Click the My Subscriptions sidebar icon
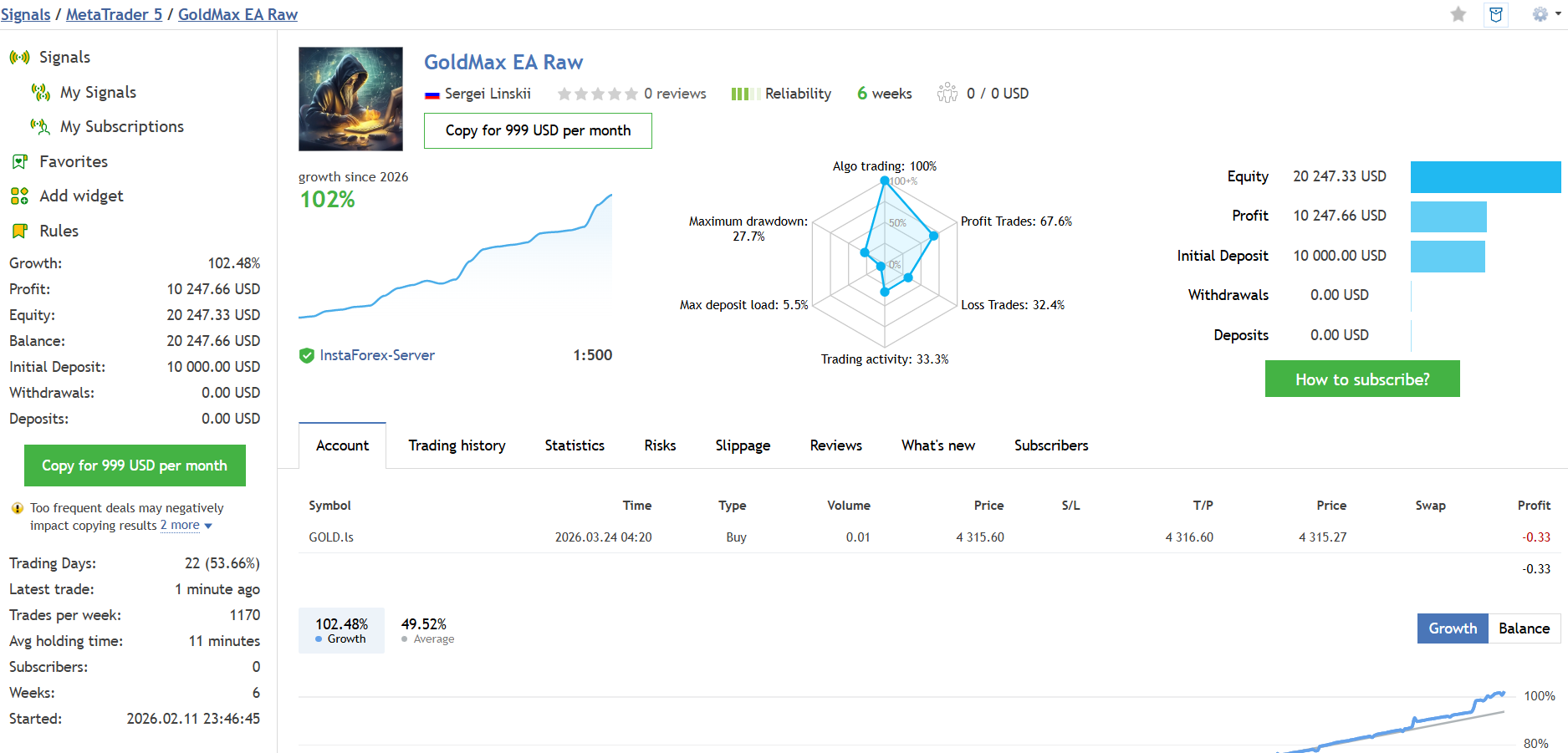Image resolution: width=1568 pixels, height=753 pixels. click(x=40, y=126)
